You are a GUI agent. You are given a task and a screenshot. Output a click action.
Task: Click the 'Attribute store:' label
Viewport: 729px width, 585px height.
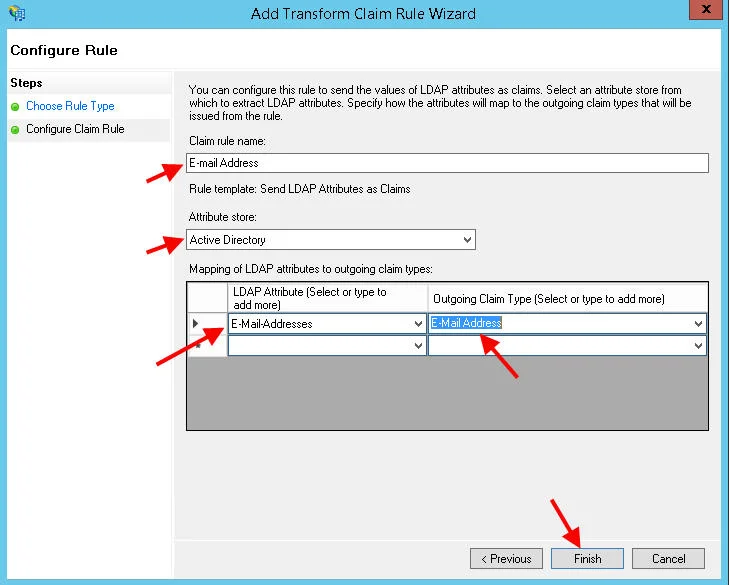222,217
